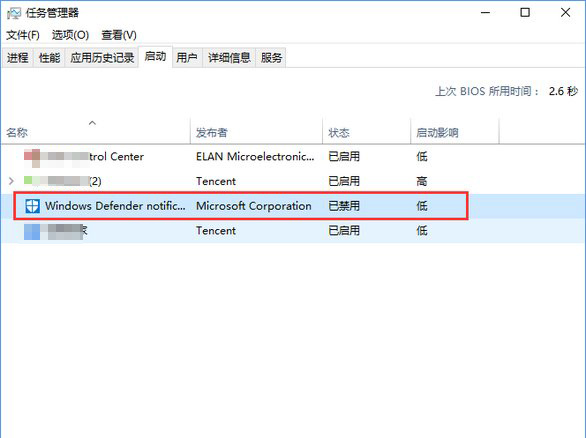The image size is (586, 438).
Task: Click the icon beside the Control Center entry
Action: coord(32,157)
